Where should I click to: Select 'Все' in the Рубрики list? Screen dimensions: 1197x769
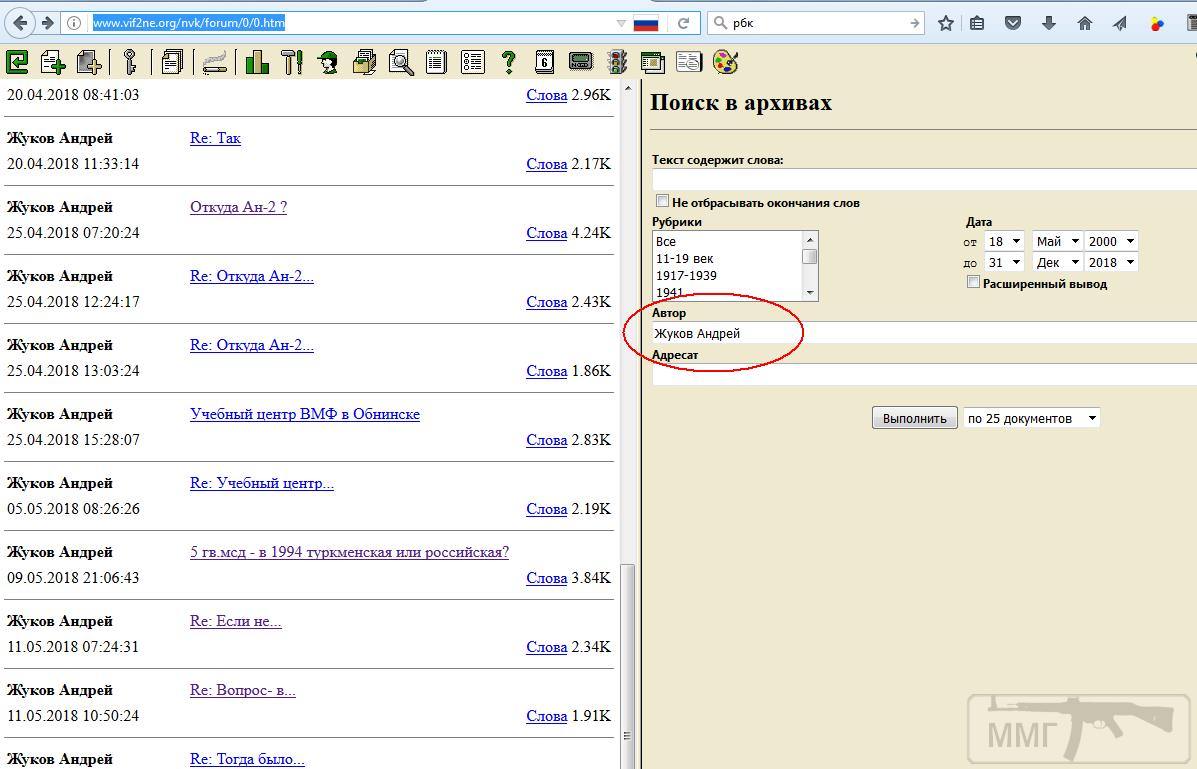click(x=666, y=241)
